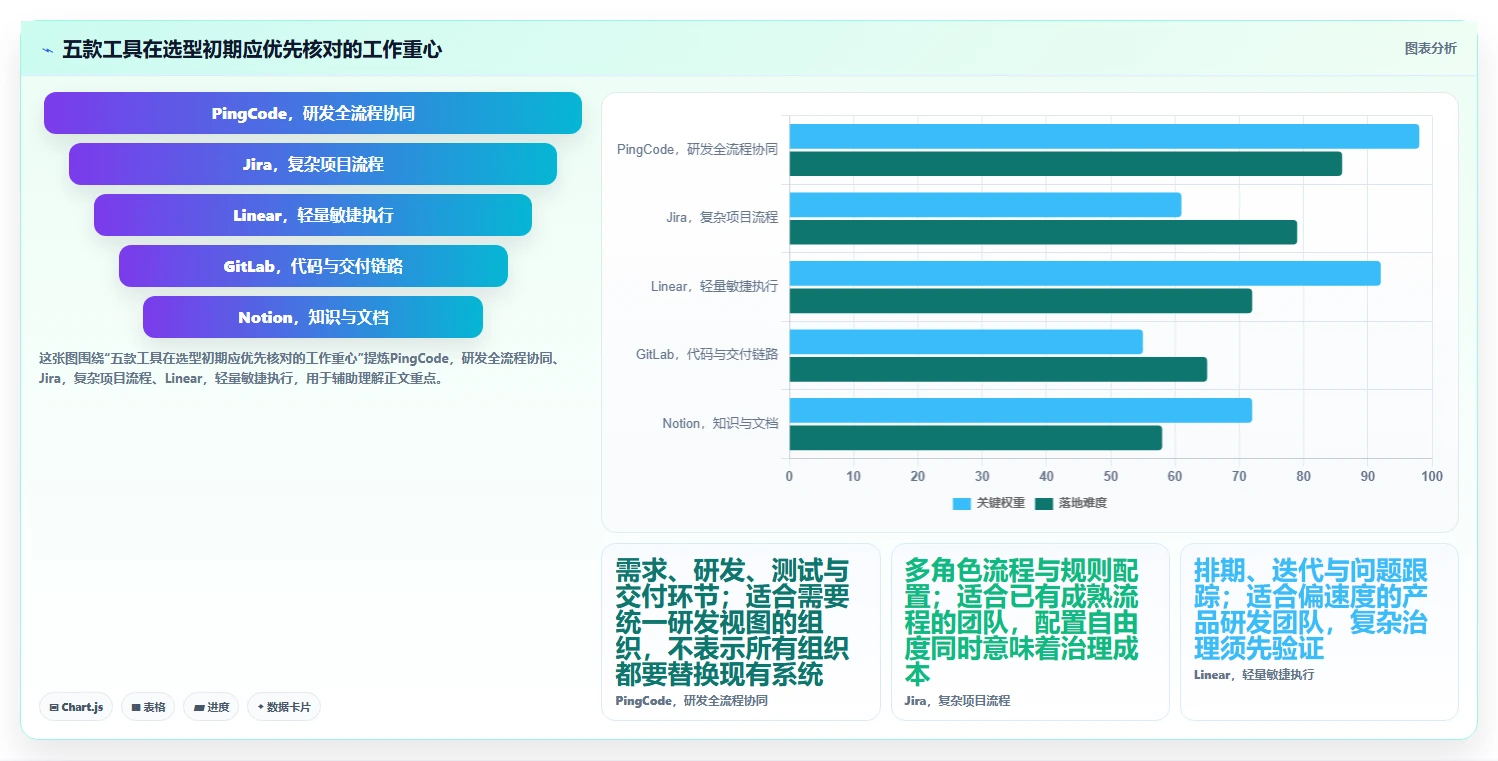Click the 表格 tag chip
Viewport: 1498px width, 761px height.
click(x=148, y=707)
